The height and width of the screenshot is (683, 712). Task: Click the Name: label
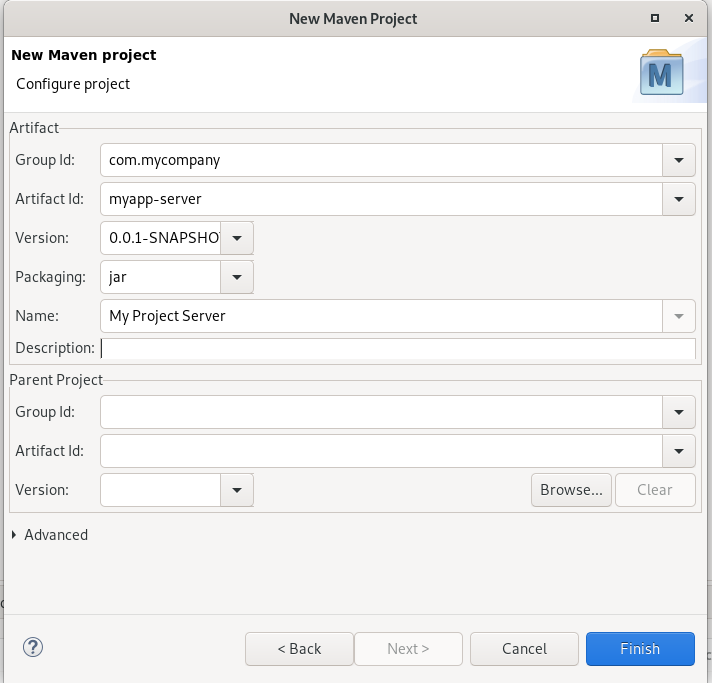(x=37, y=316)
